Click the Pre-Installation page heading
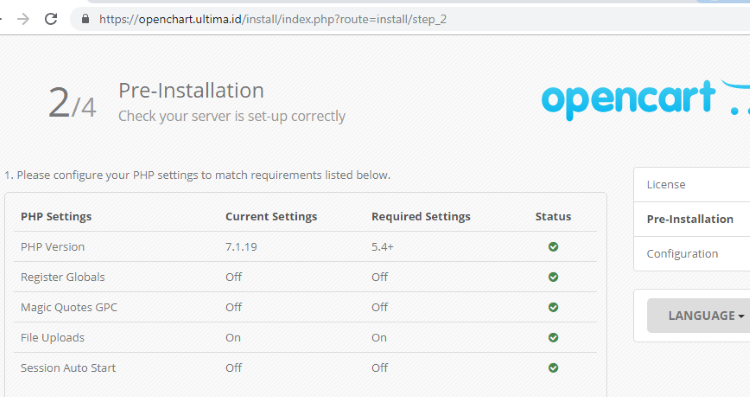750x397 pixels. tap(191, 90)
